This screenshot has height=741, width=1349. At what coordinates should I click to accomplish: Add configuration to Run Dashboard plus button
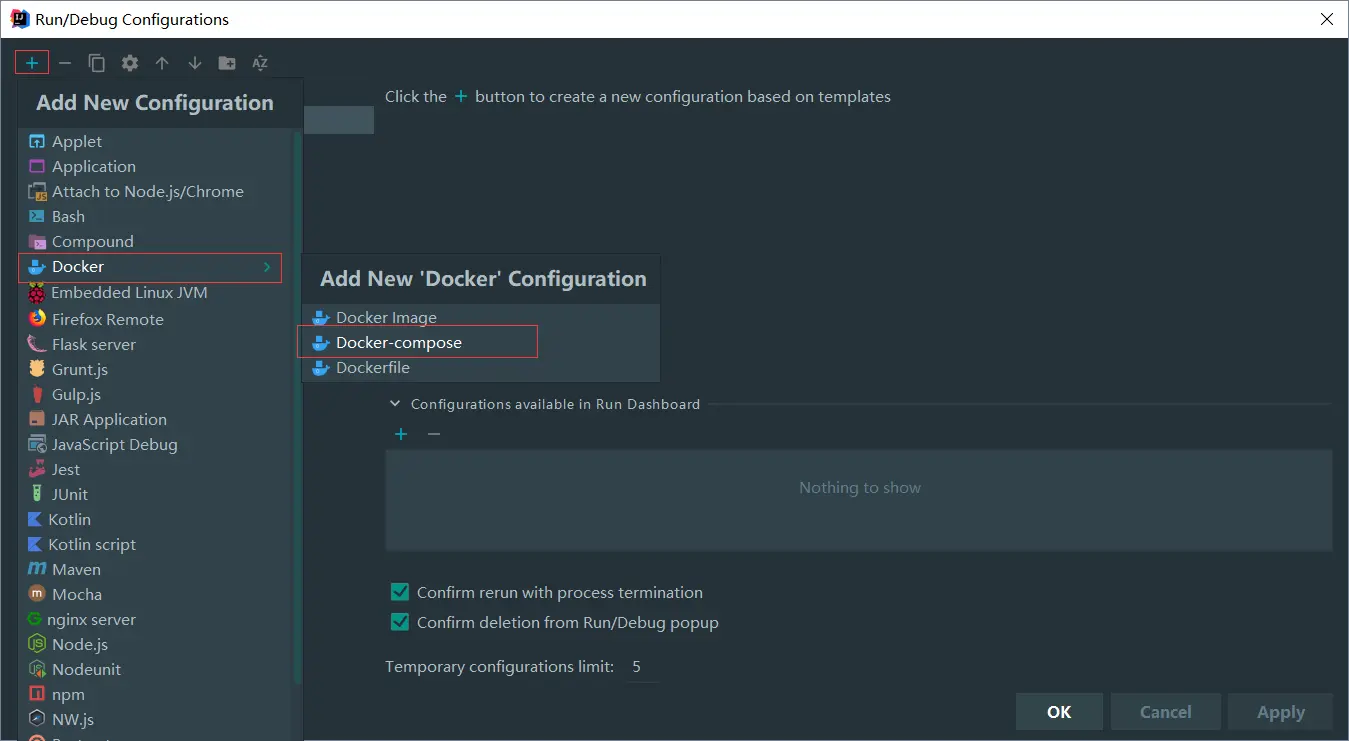point(401,434)
